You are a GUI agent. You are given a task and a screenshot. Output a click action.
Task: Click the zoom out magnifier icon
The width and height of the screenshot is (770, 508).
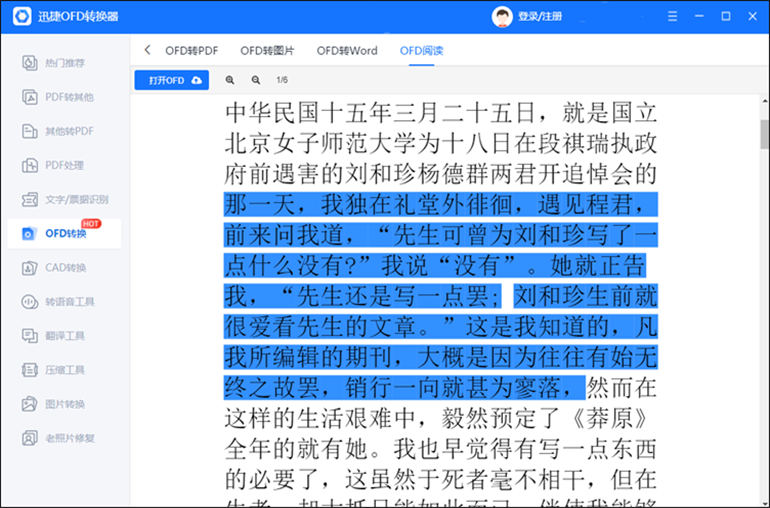(256, 80)
